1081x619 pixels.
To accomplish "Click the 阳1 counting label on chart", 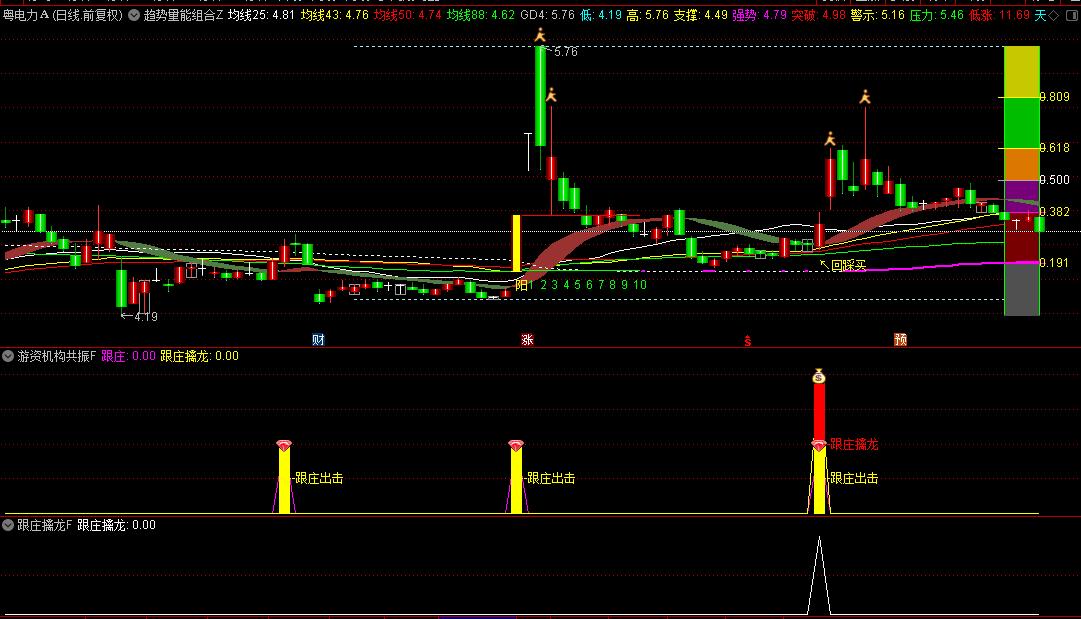I will (524, 285).
